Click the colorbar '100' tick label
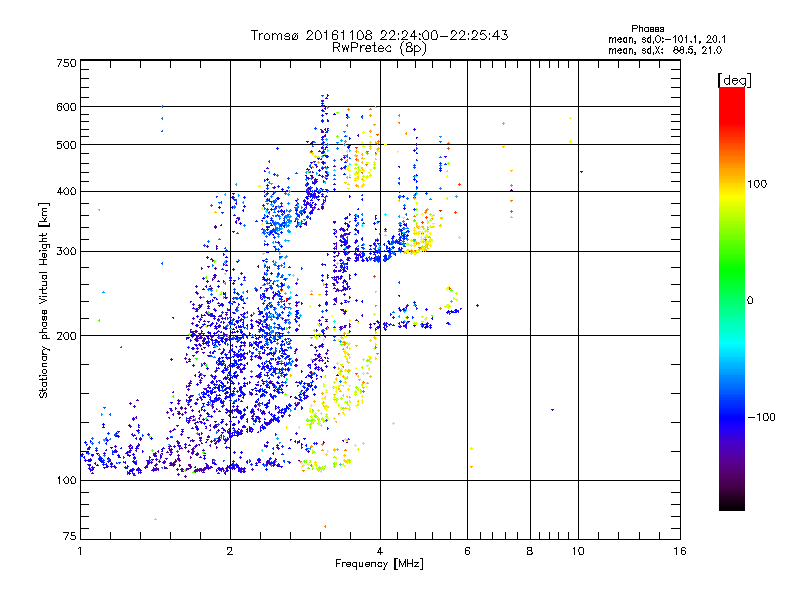The height and width of the screenshot is (600, 800). pos(757,184)
